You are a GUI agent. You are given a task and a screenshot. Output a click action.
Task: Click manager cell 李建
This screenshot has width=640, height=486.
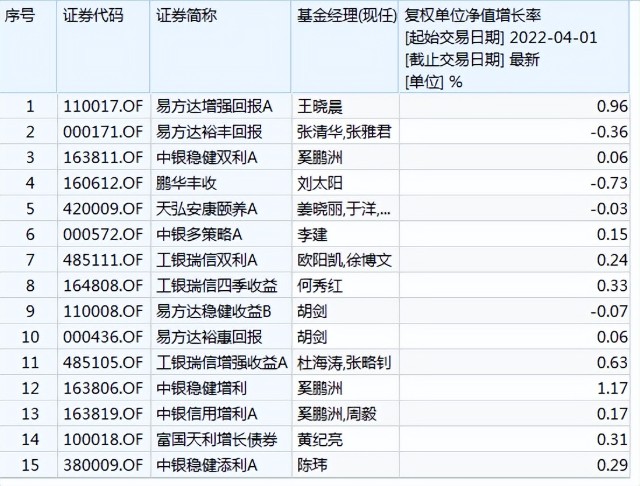click(x=313, y=235)
